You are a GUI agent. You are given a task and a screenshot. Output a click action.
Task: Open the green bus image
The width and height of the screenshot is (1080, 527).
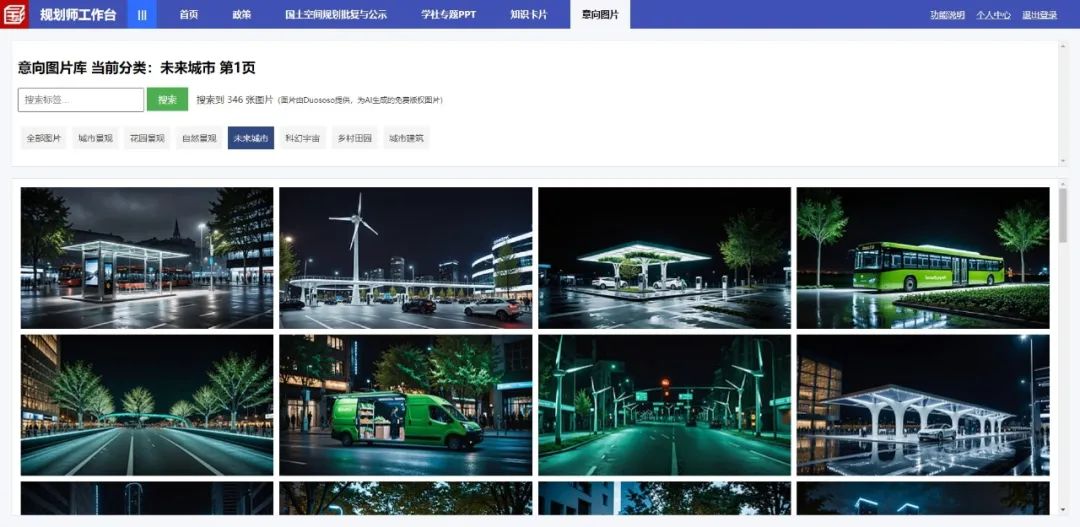[x=923, y=258]
